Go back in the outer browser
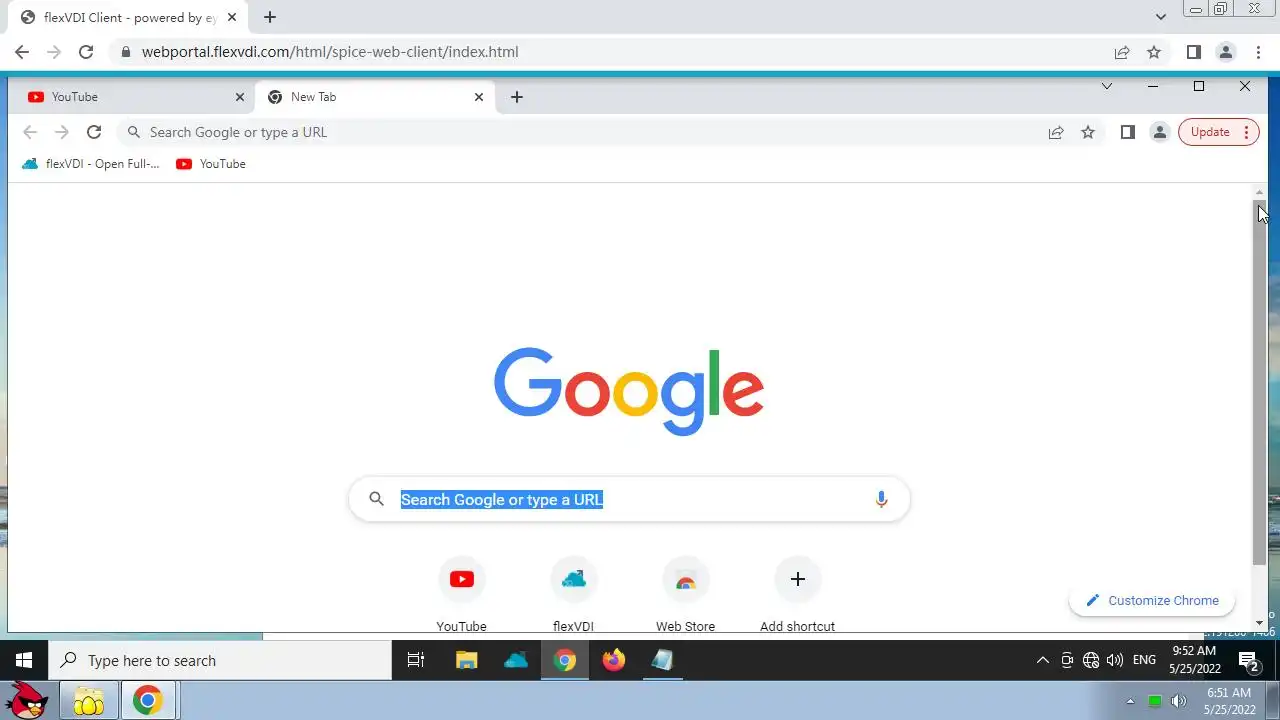This screenshot has height=720, width=1280. coord(22,52)
